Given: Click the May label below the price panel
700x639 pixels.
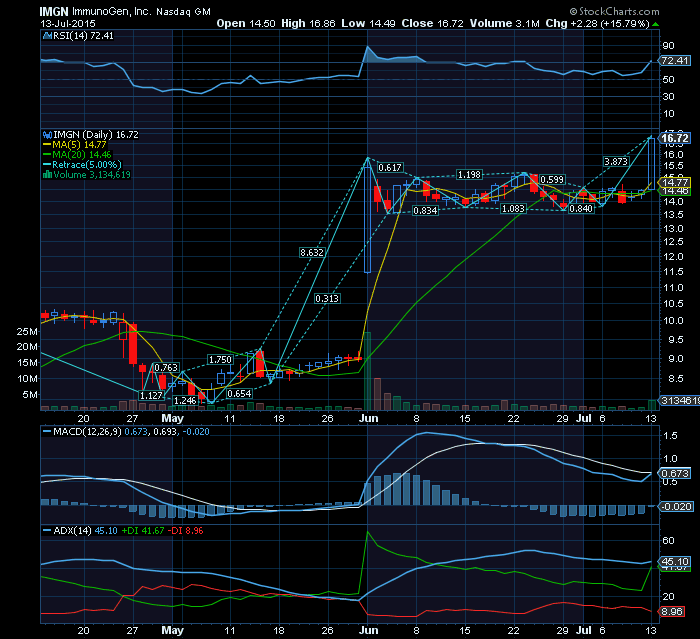Looking at the screenshot, I should (172, 418).
